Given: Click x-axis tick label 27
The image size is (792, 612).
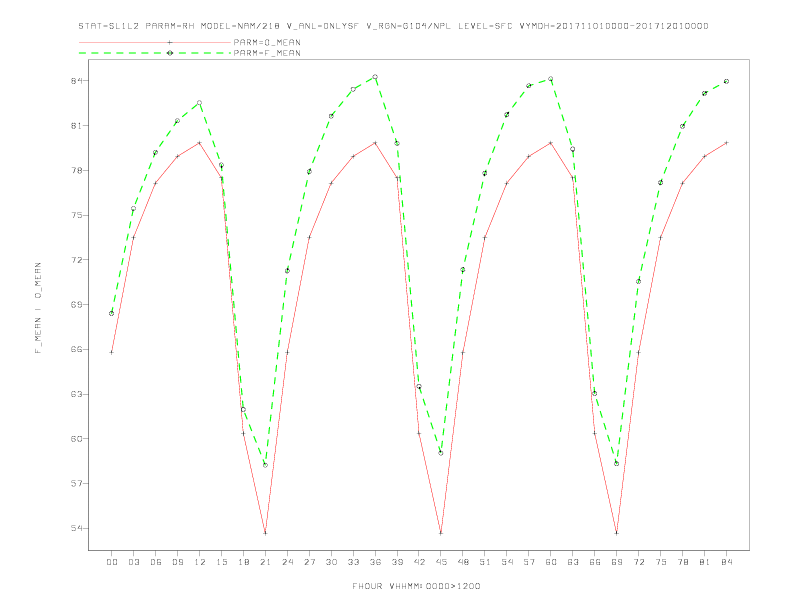Looking at the screenshot, I should (309, 562).
